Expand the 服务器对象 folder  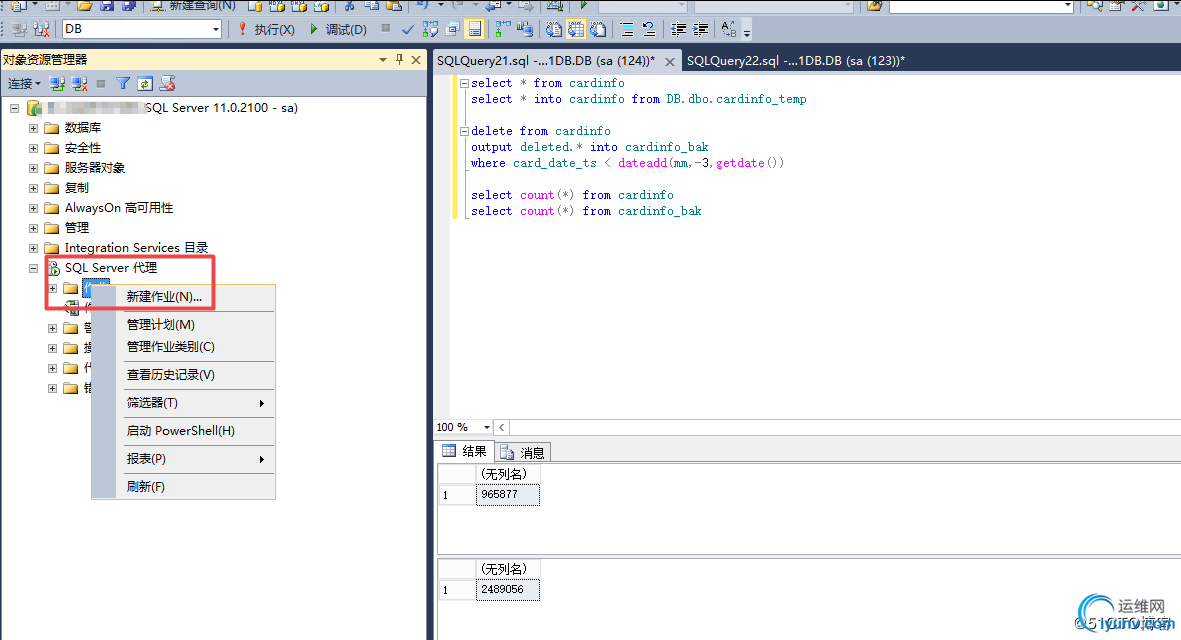coord(33,168)
